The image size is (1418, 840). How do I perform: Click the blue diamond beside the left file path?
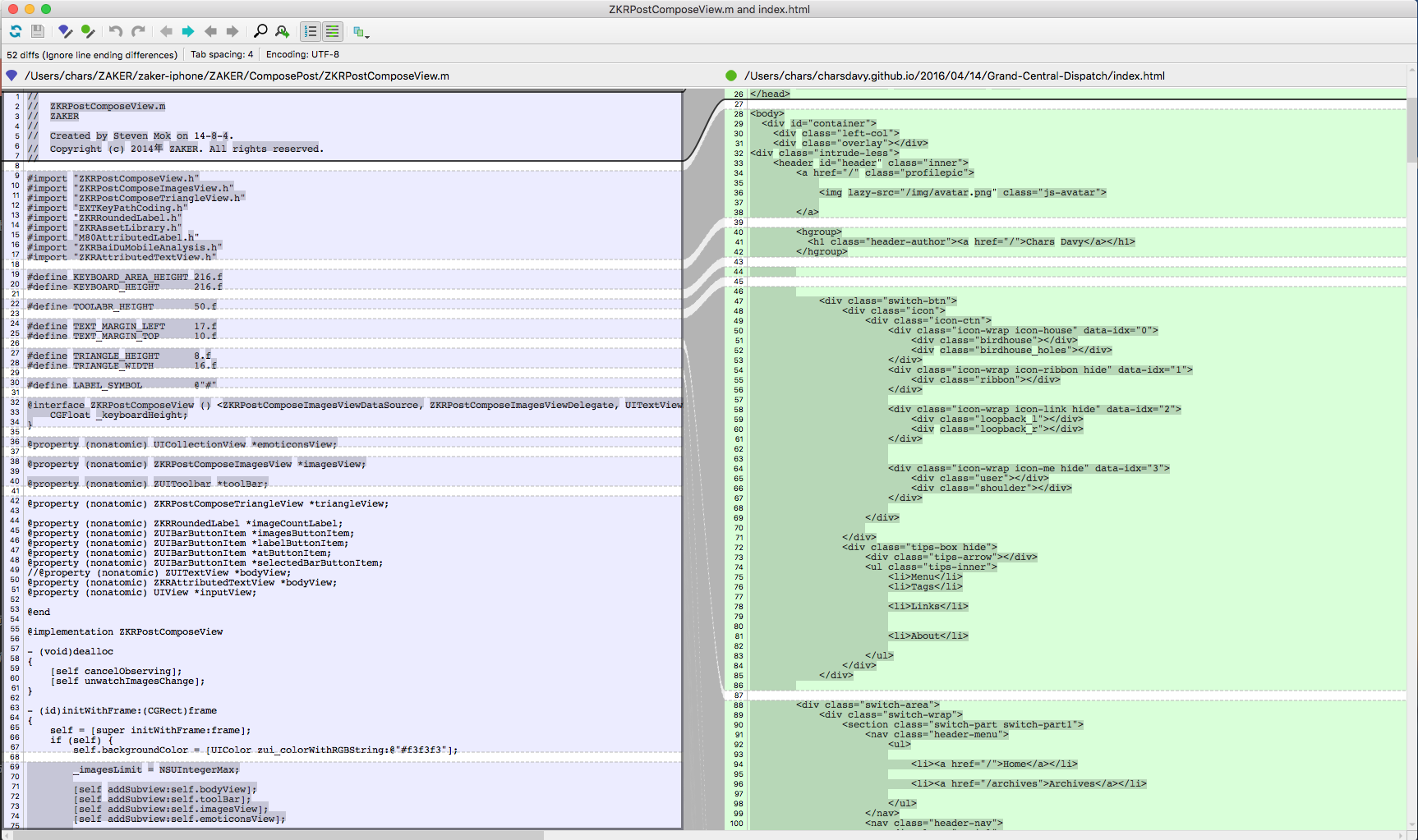[x=12, y=76]
